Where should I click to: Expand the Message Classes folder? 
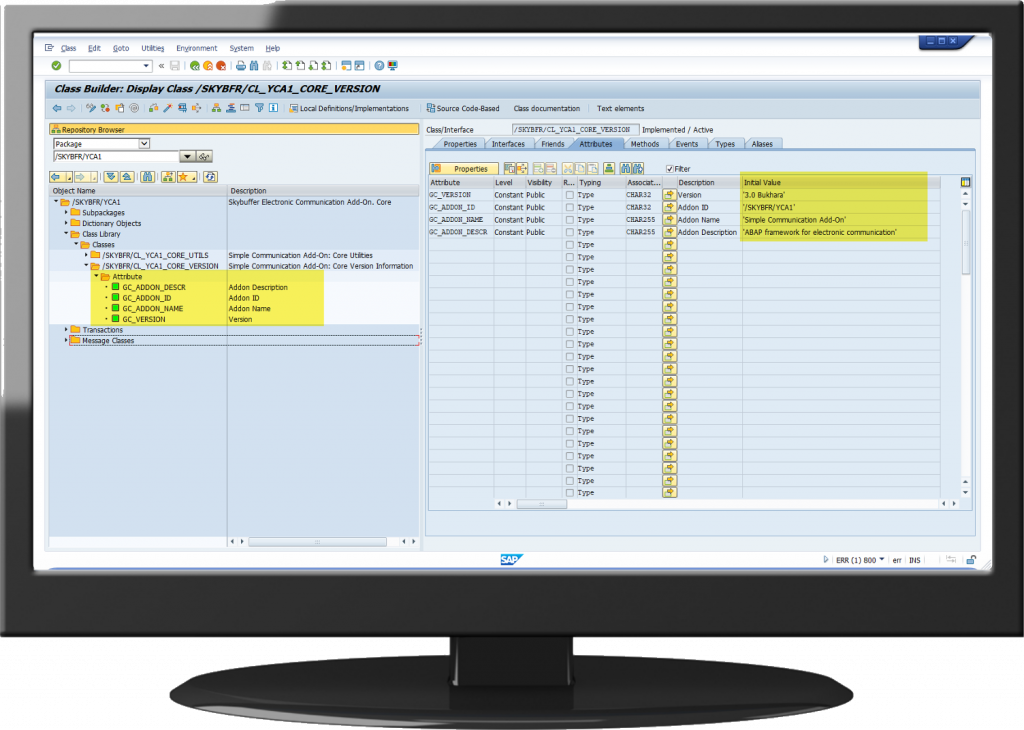point(66,340)
